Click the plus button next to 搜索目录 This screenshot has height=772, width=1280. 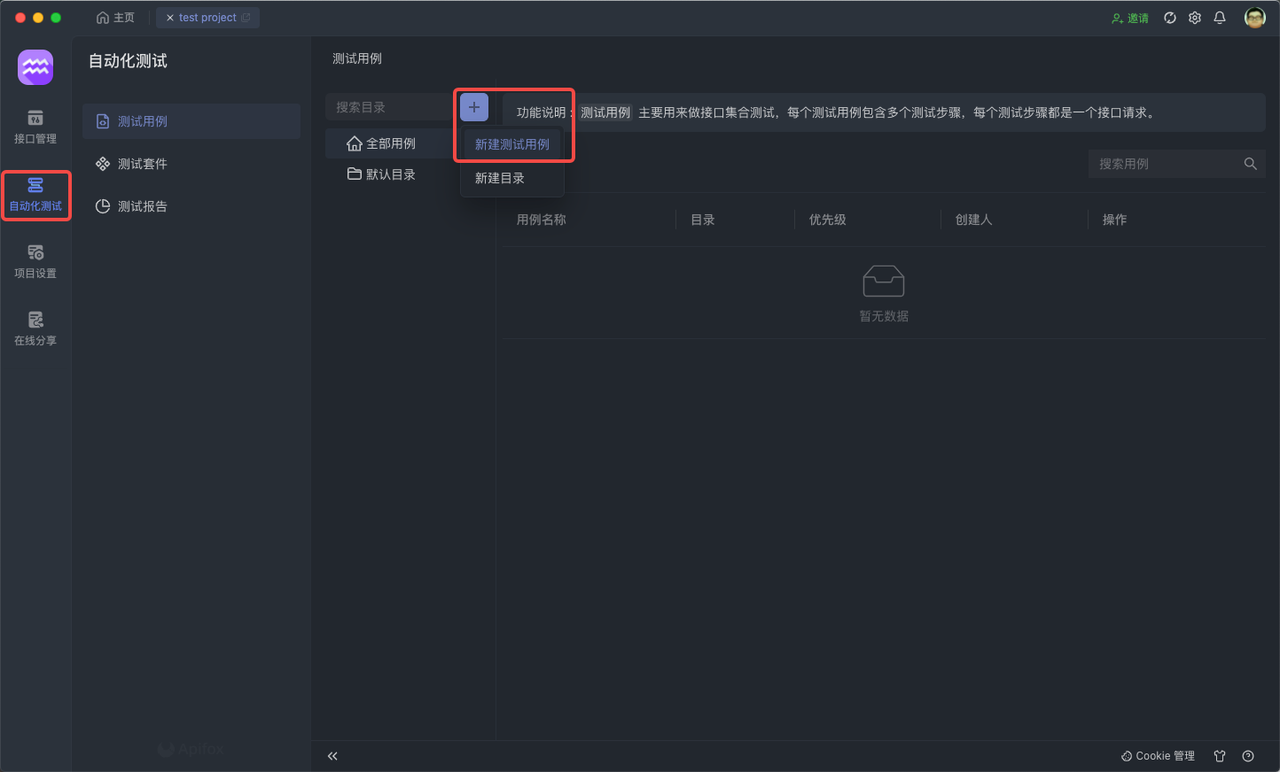coord(474,107)
